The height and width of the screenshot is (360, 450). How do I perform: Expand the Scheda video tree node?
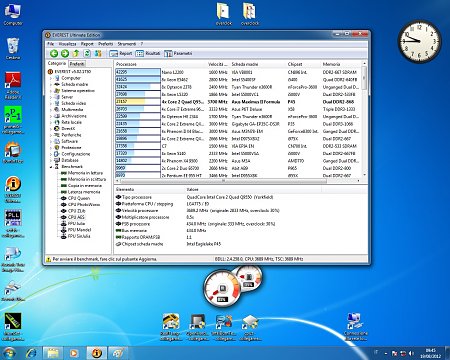click(51, 103)
